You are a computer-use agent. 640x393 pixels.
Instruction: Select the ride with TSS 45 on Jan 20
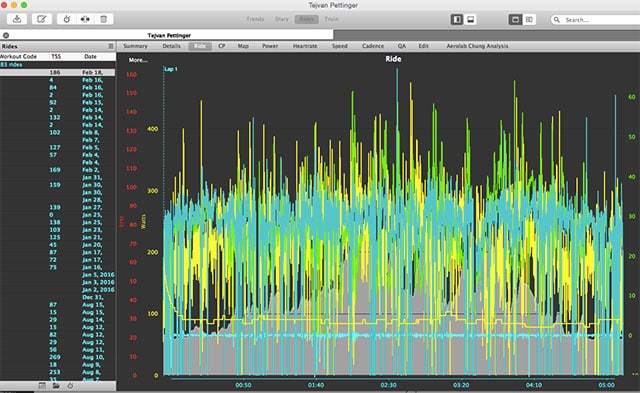[58, 245]
